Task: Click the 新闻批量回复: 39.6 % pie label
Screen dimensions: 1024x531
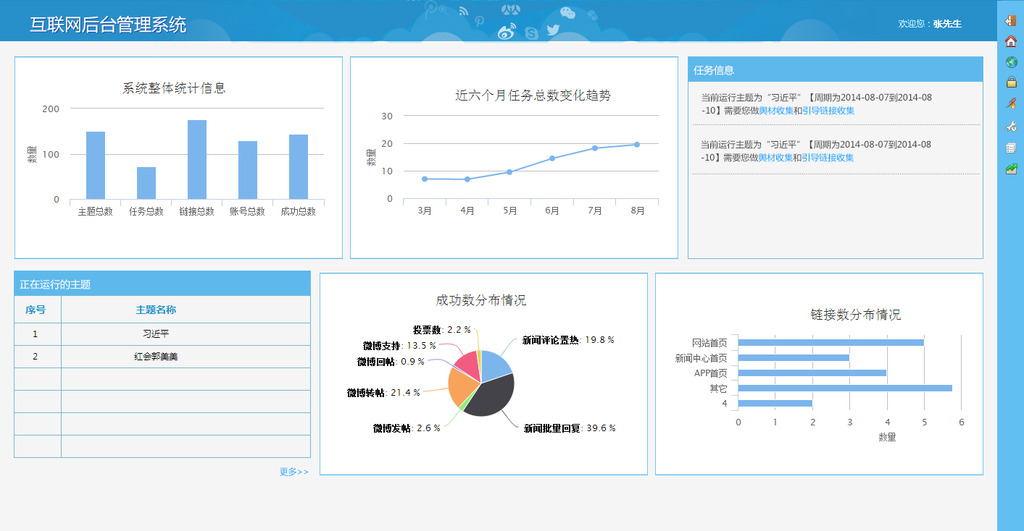Action: pyautogui.click(x=569, y=428)
